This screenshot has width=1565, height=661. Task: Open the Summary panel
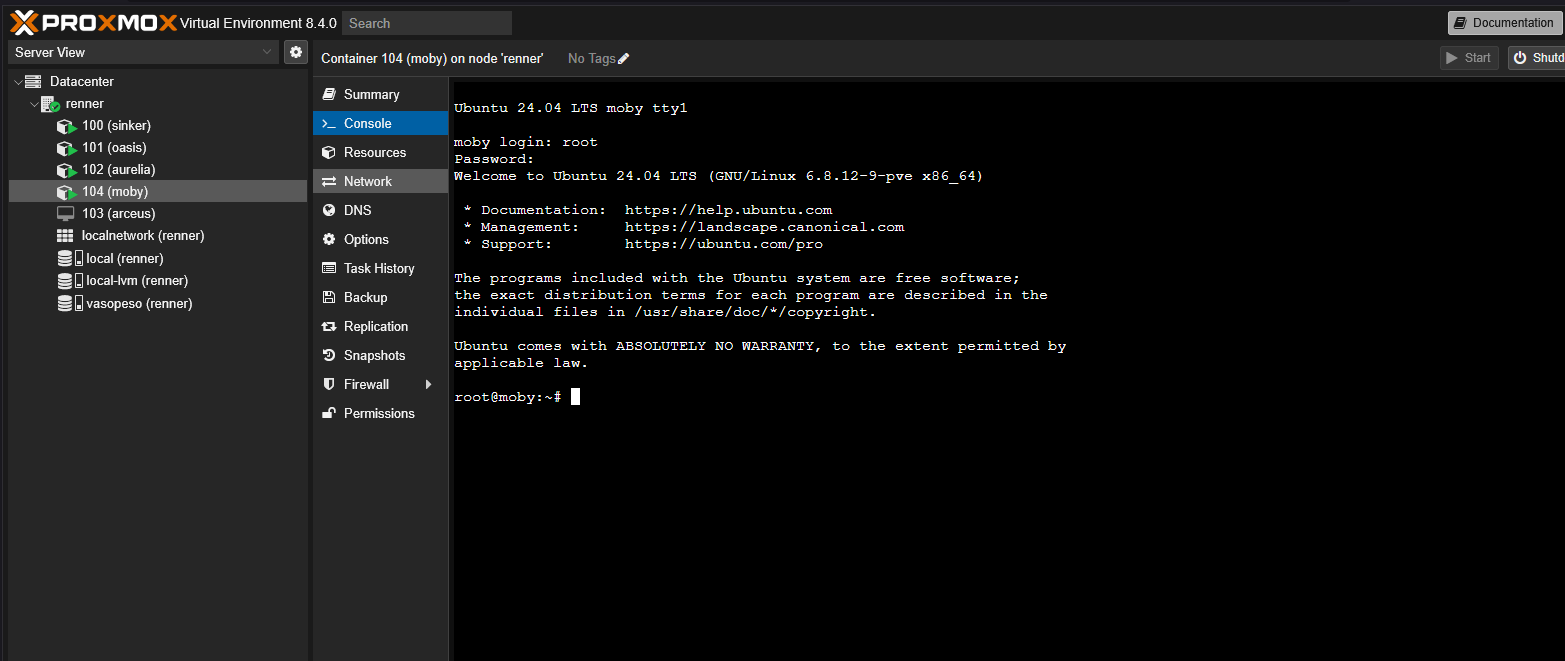pyautogui.click(x=380, y=94)
